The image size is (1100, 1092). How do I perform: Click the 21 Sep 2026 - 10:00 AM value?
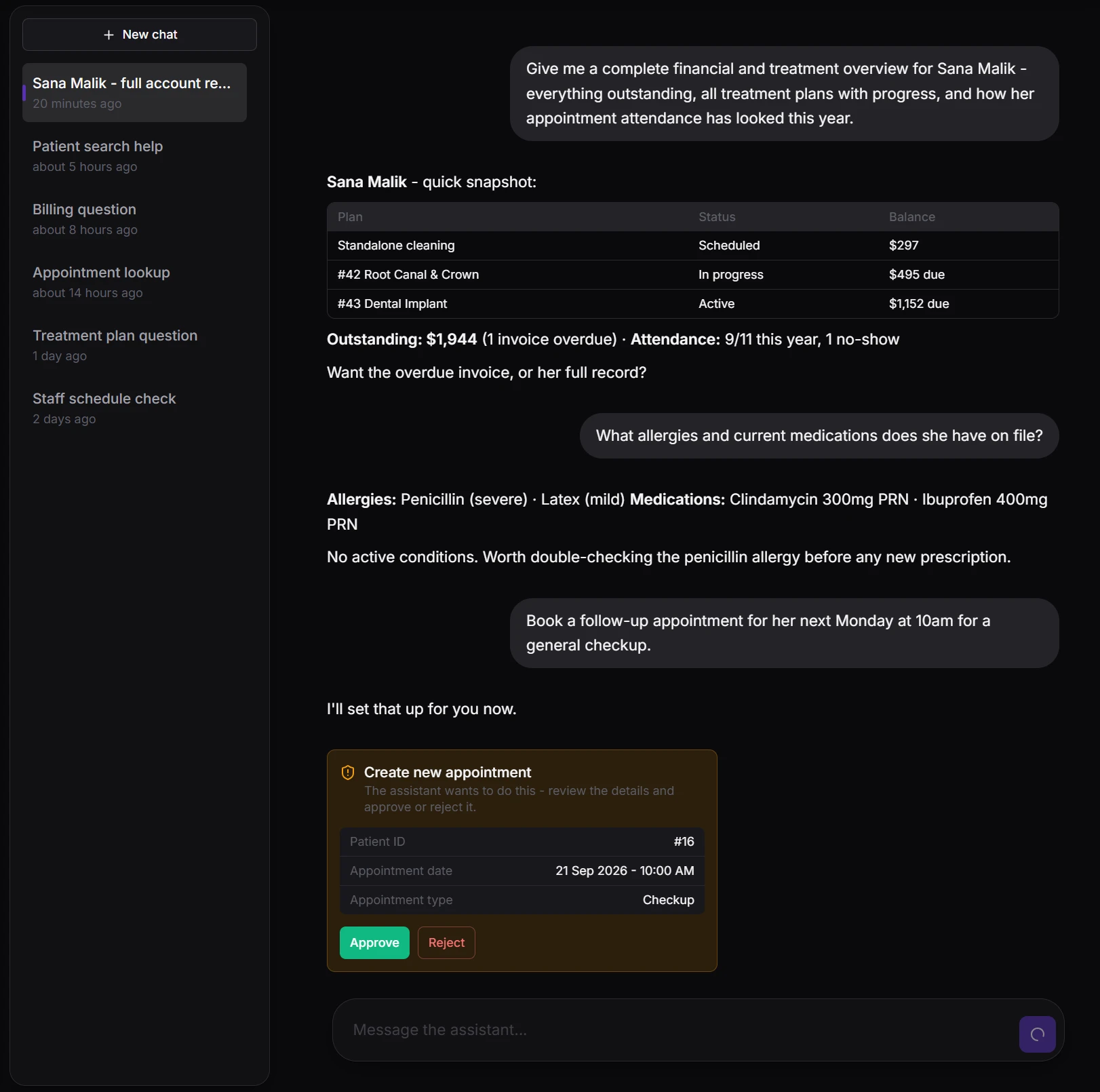(625, 871)
